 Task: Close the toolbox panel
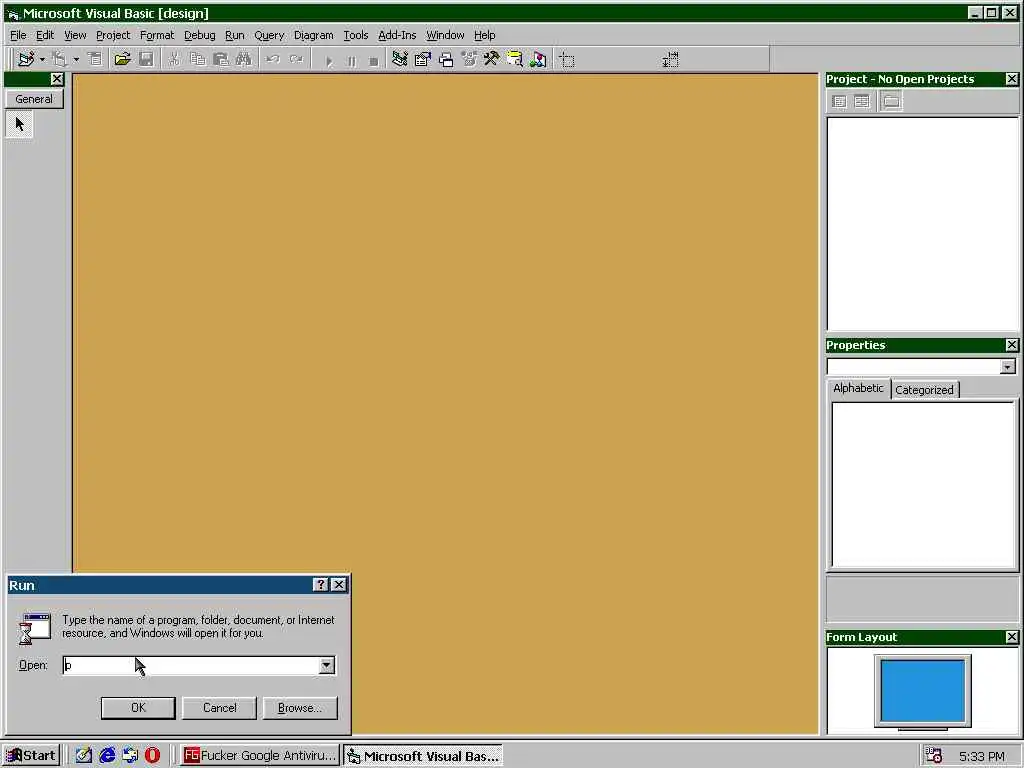(57, 79)
